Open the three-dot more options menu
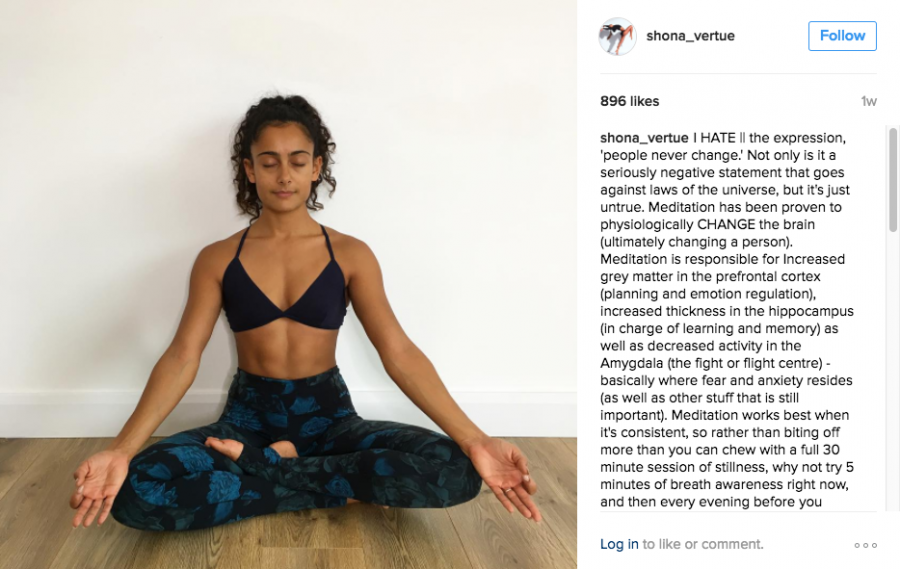The width and height of the screenshot is (900, 569). [x=866, y=545]
